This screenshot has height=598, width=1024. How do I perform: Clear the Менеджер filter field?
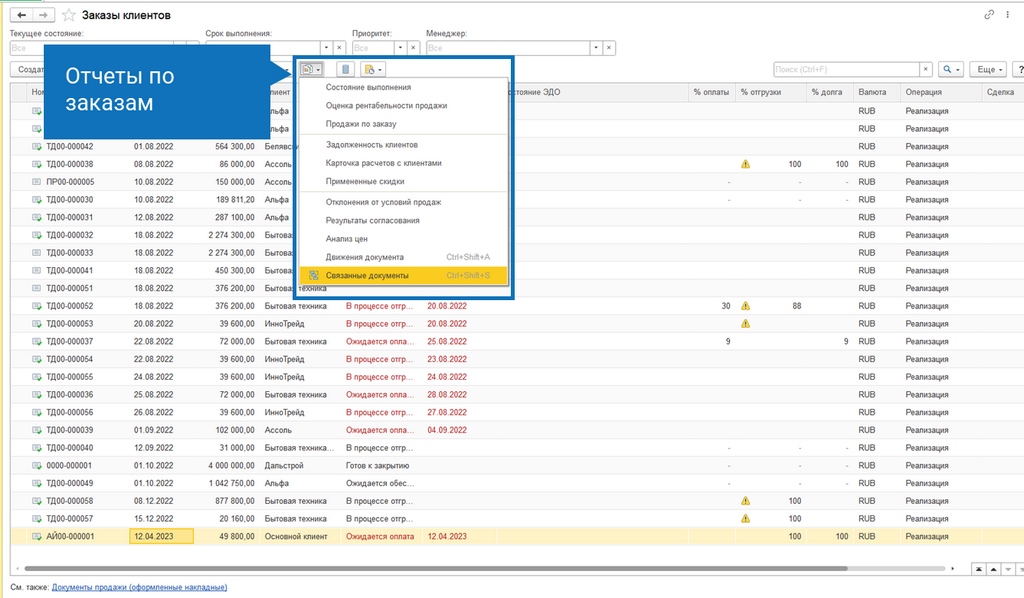point(609,48)
